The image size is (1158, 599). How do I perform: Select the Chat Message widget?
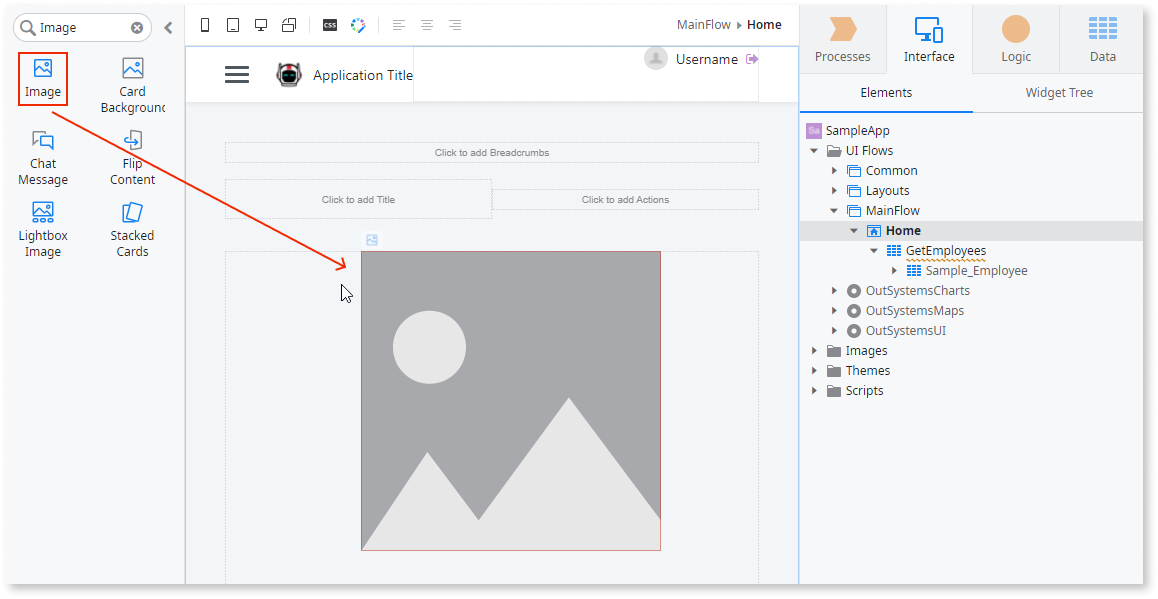(x=43, y=156)
